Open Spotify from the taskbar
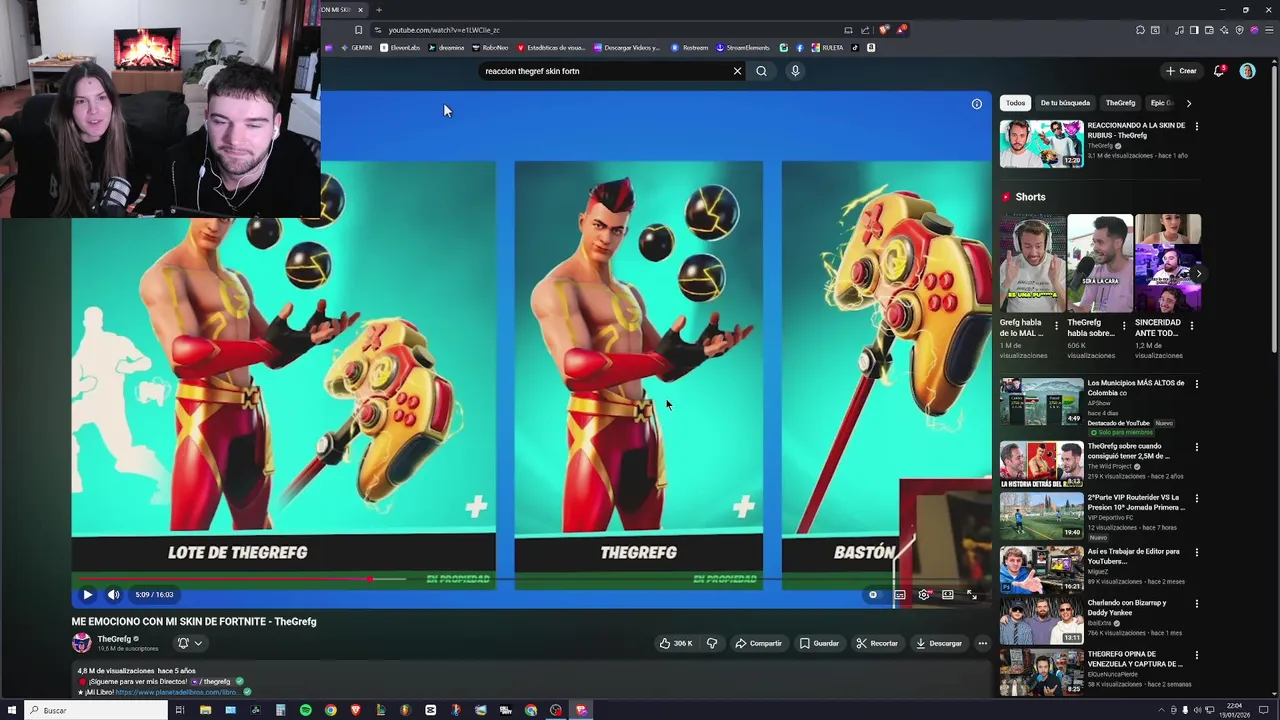Screen dimensions: 1280x720 tap(305, 710)
